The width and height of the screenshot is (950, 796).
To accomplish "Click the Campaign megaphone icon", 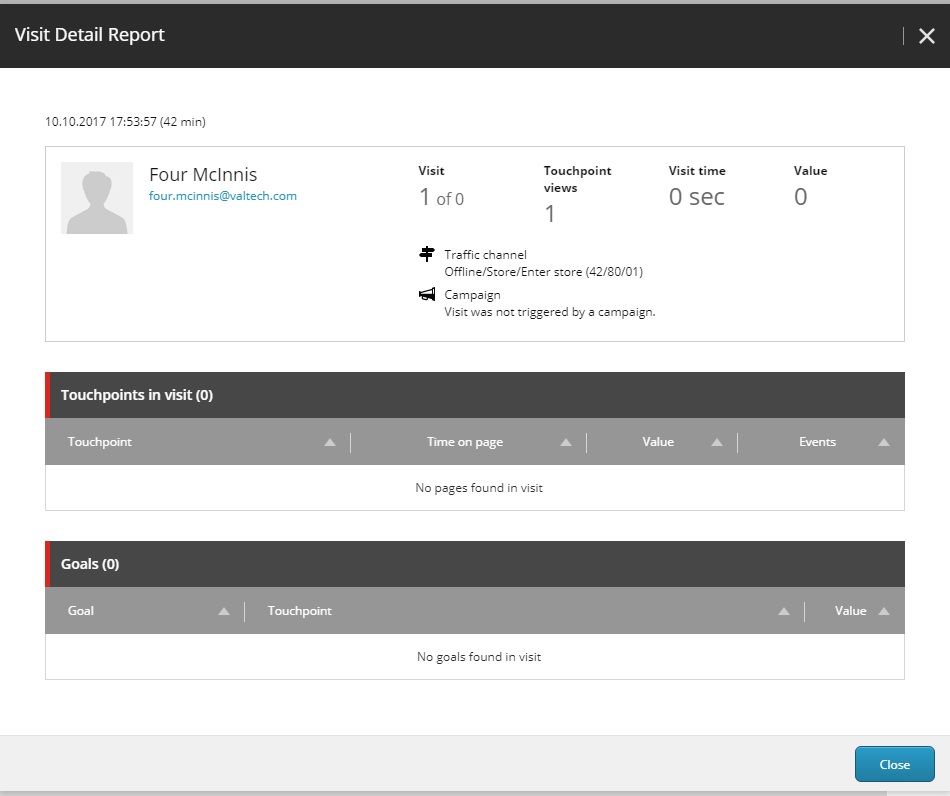I will coord(427,294).
